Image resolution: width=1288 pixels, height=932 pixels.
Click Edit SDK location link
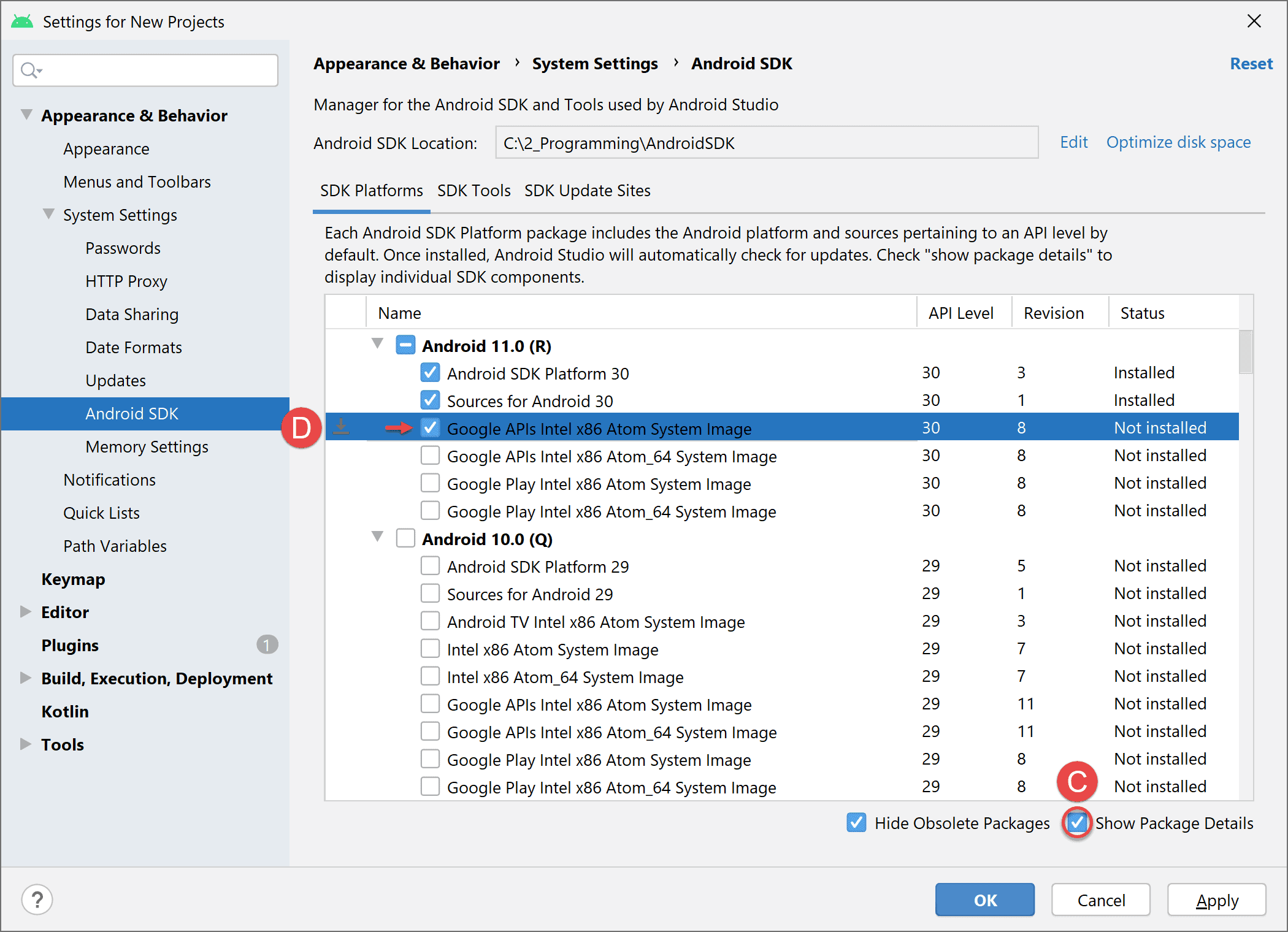tap(1074, 142)
